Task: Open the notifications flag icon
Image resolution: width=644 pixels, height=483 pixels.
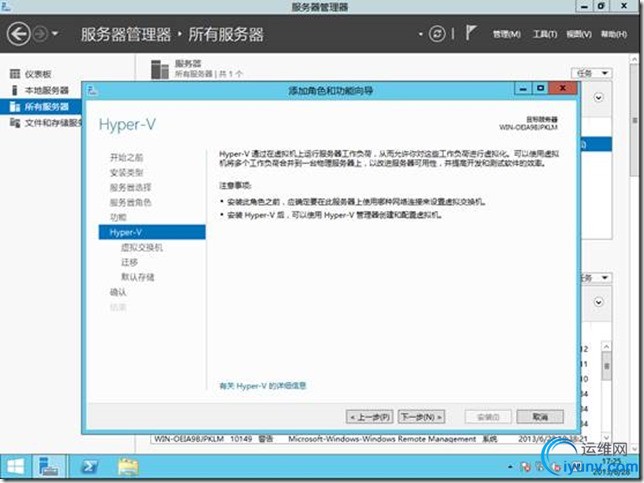Action: click(471, 33)
